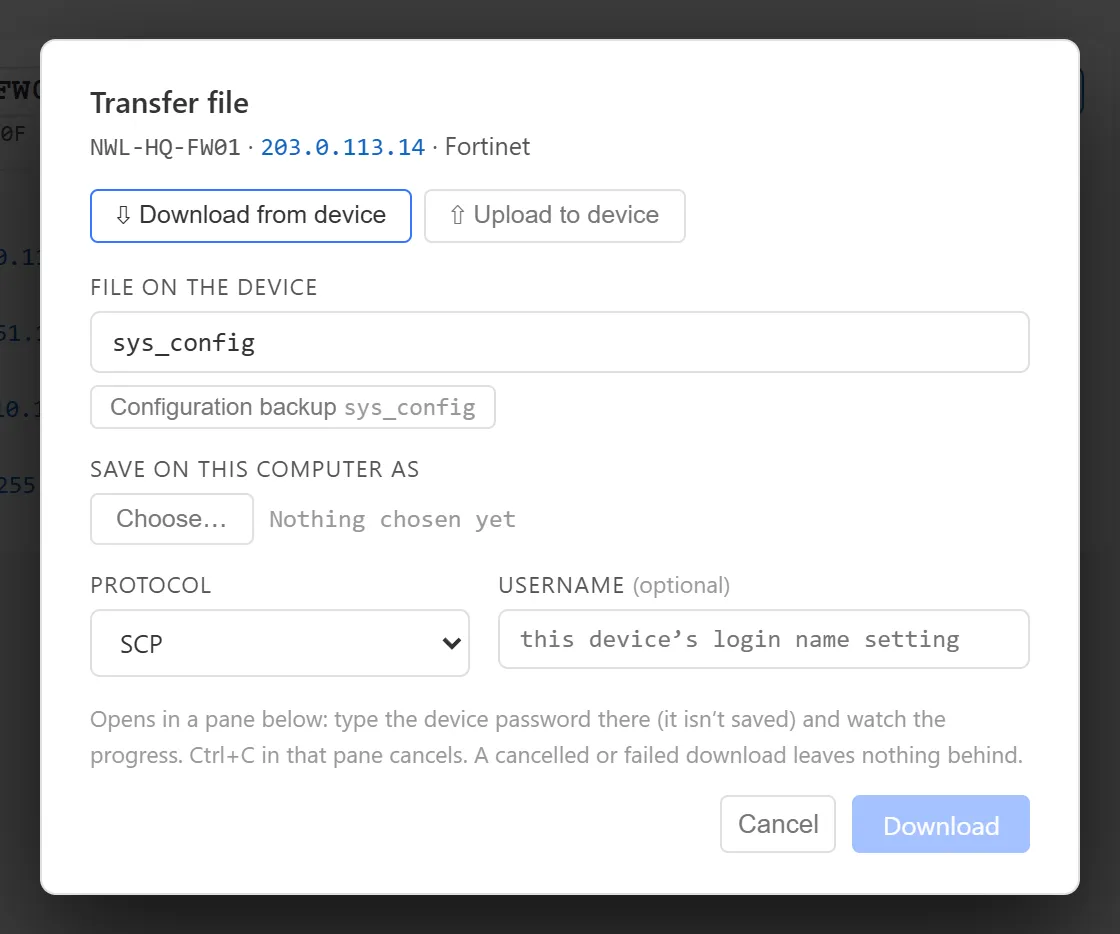Click the download arrow icon
Image resolution: width=1120 pixels, height=934 pixels.
[123, 216]
